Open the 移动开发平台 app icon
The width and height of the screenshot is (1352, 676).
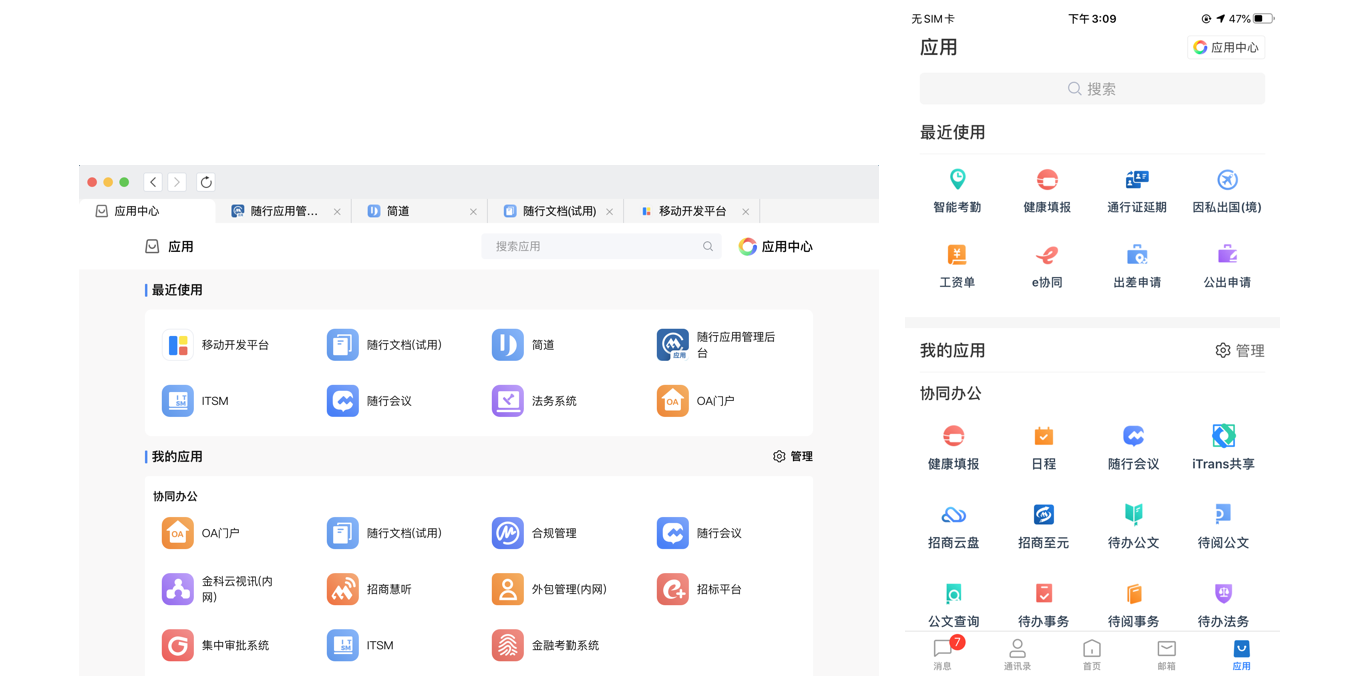[x=178, y=345]
